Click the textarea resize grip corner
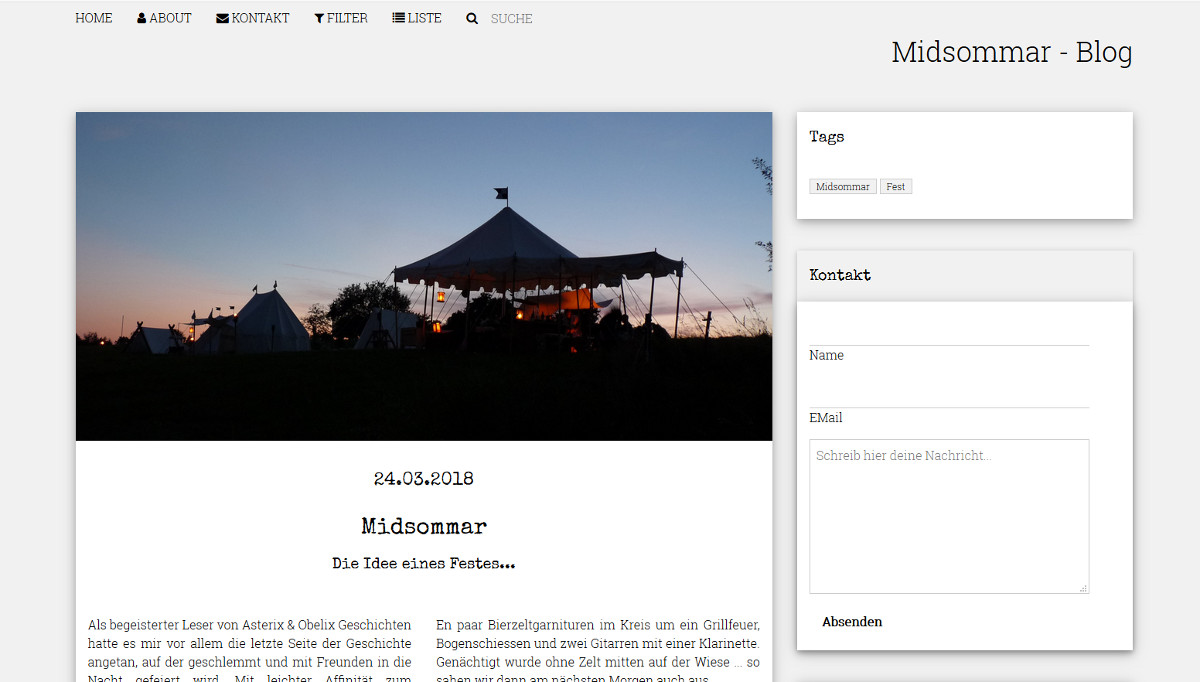1200x682 pixels. tap(1083, 588)
